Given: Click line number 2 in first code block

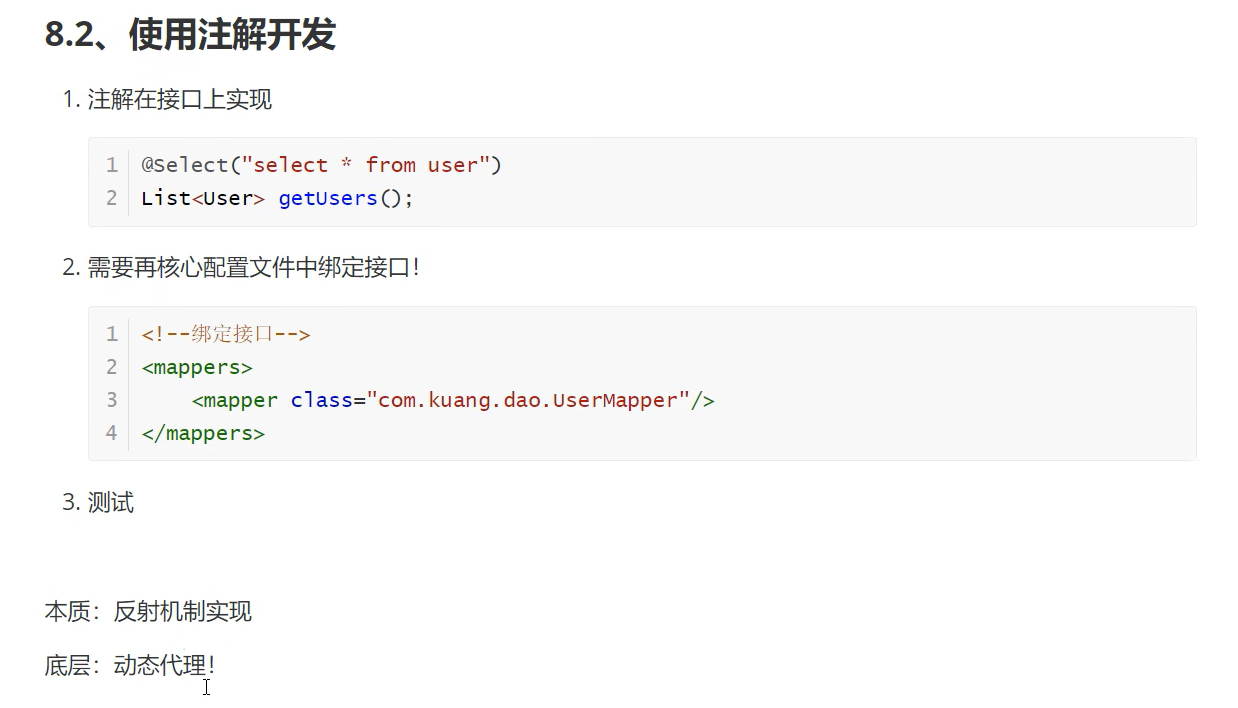Looking at the screenshot, I should [x=111, y=198].
